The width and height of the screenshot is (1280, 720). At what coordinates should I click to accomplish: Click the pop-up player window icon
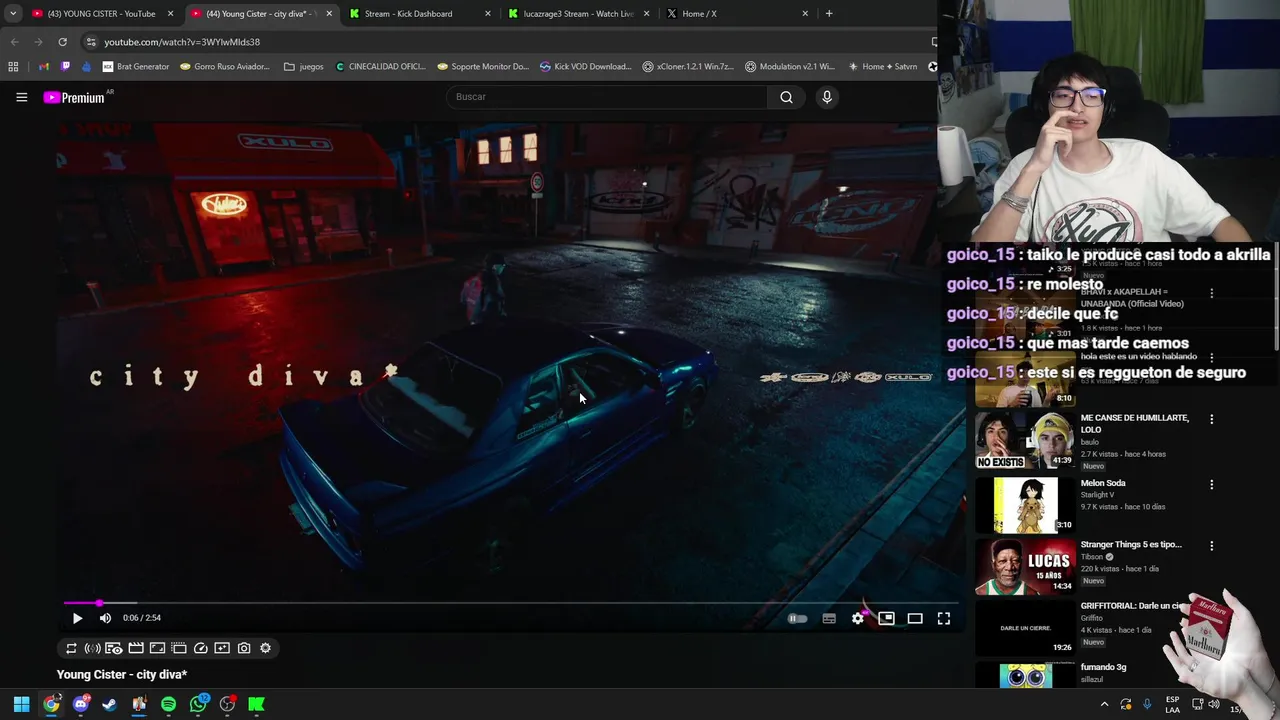click(x=179, y=648)
